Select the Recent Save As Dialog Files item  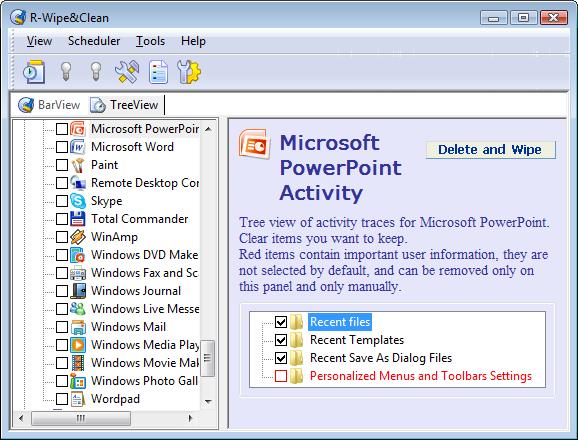click(381, 358)
